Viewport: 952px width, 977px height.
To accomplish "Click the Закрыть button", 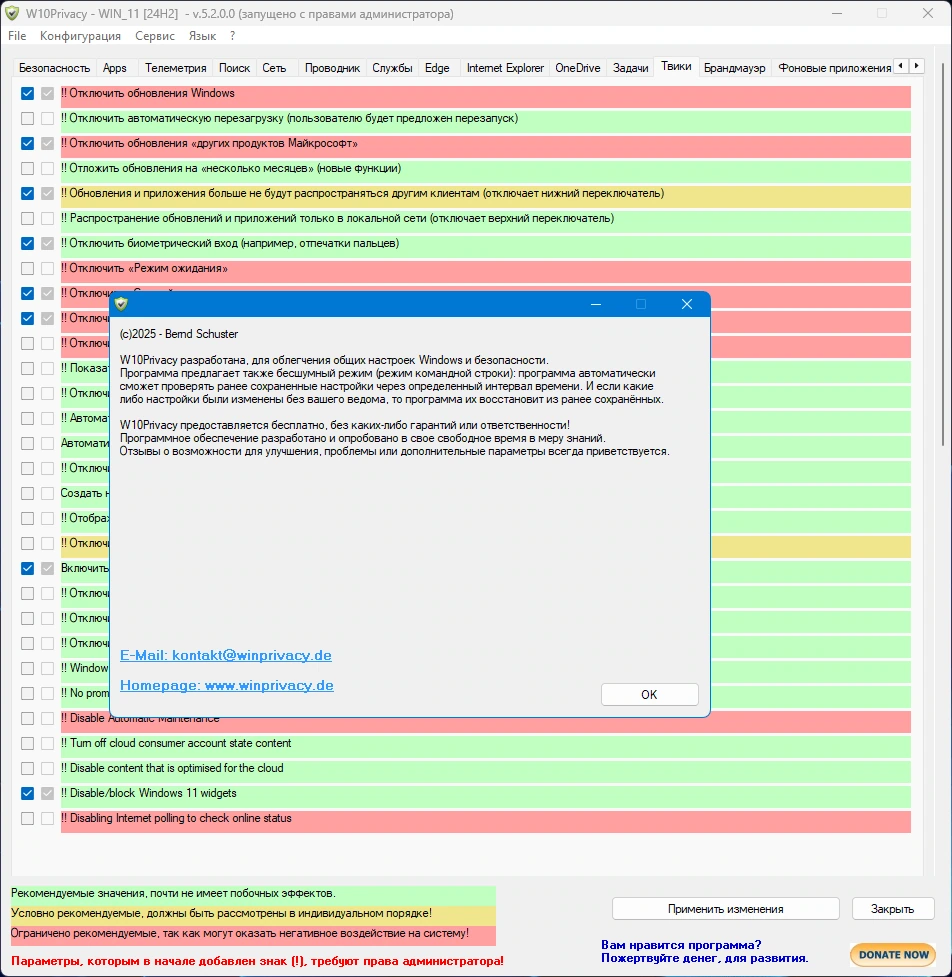I will click(893, 908).
